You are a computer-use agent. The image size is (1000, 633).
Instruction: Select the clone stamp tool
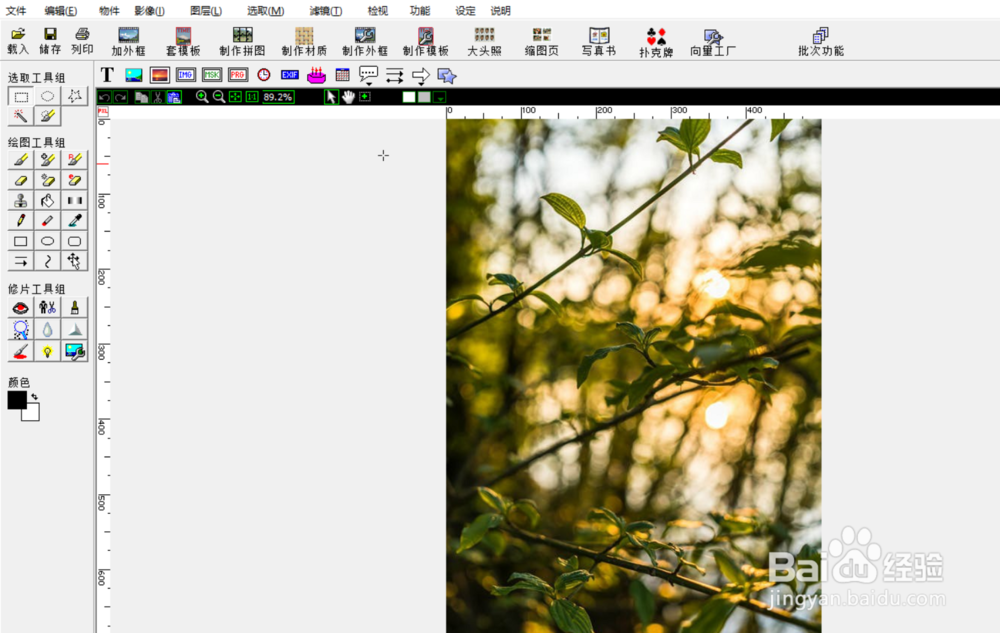click(x=21, y=201)
